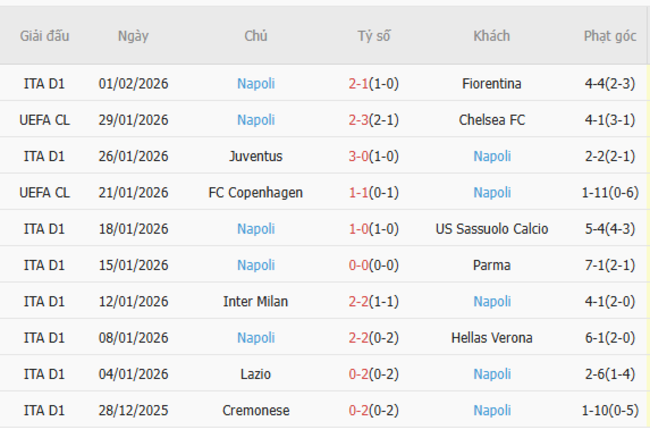Click the 1-11(0-6) corner kick result
This screenshot has height=438, width=650.
[610, 192]
